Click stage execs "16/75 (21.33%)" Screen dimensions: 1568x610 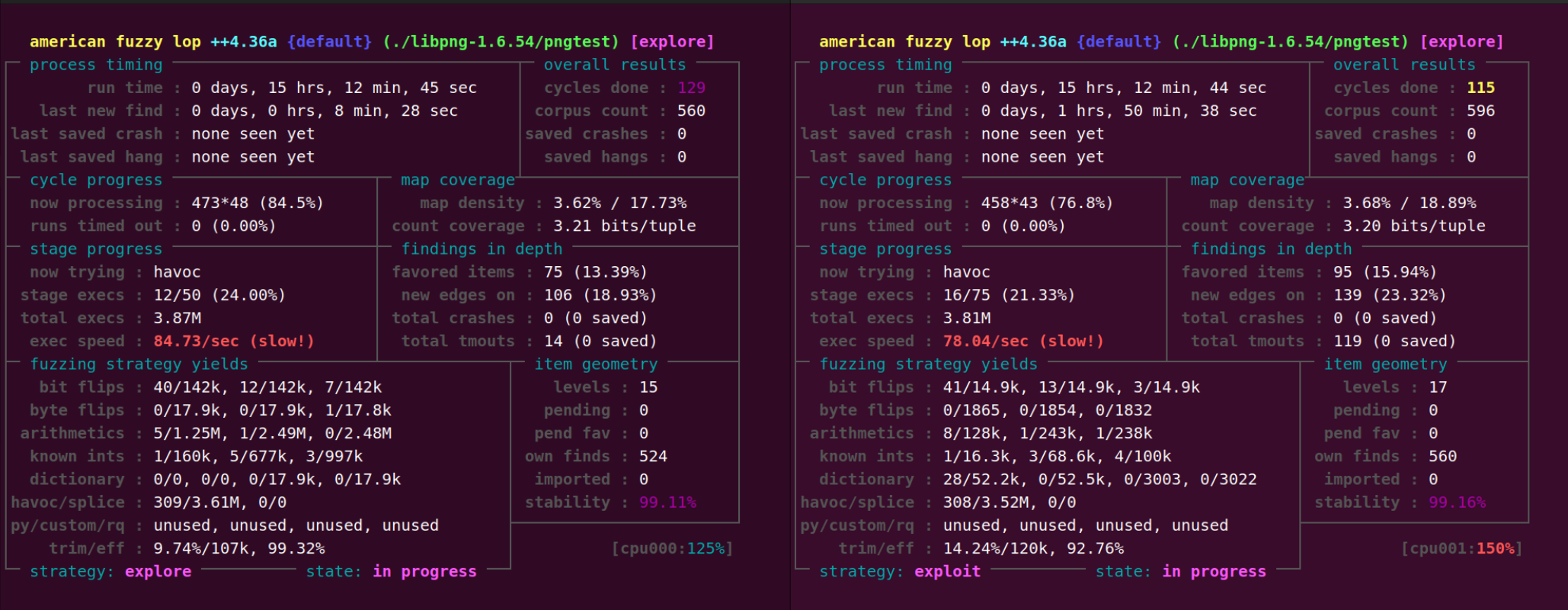point(1009,295)
